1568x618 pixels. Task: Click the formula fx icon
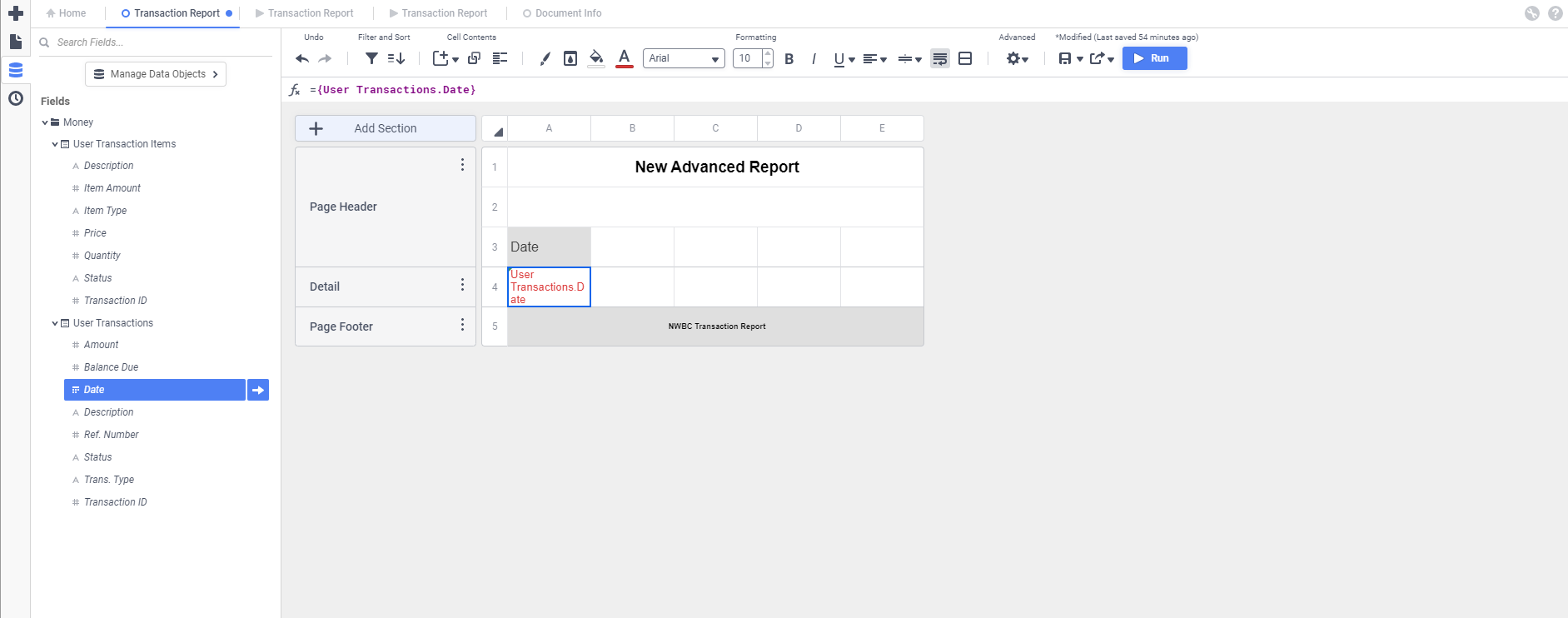(294, 90)
